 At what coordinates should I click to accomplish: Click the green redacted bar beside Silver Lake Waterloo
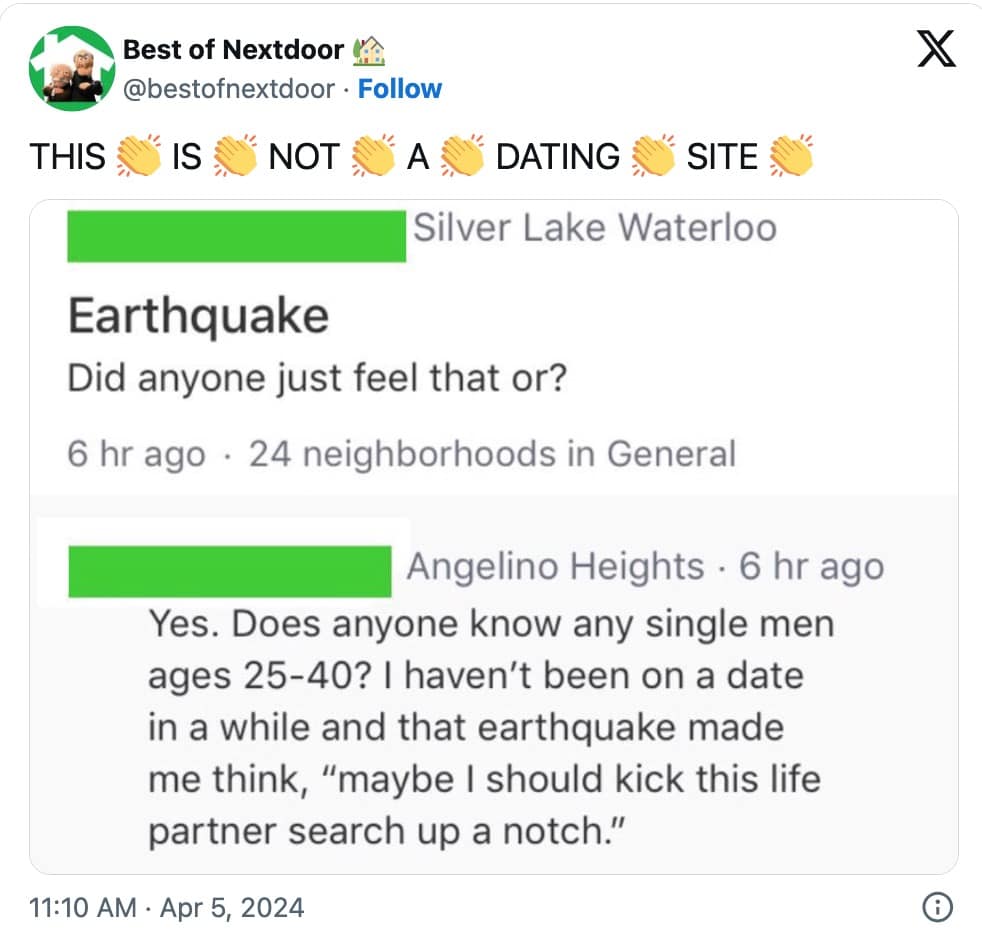pos(236,236)
